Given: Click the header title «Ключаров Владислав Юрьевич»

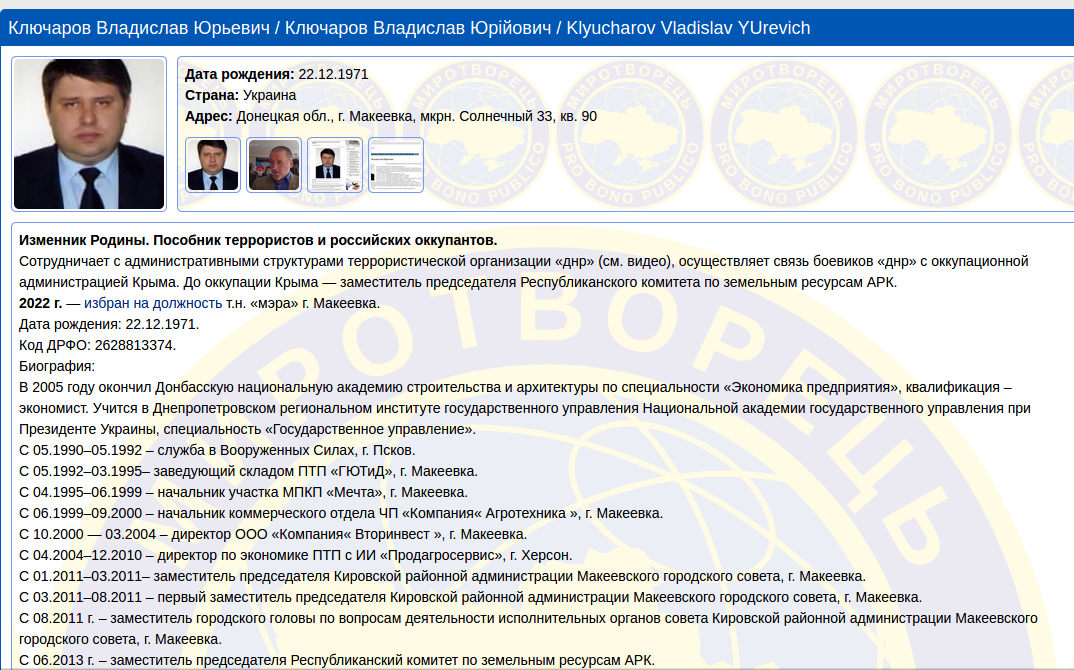Looking at the screenshot, I should coord(139,28).
